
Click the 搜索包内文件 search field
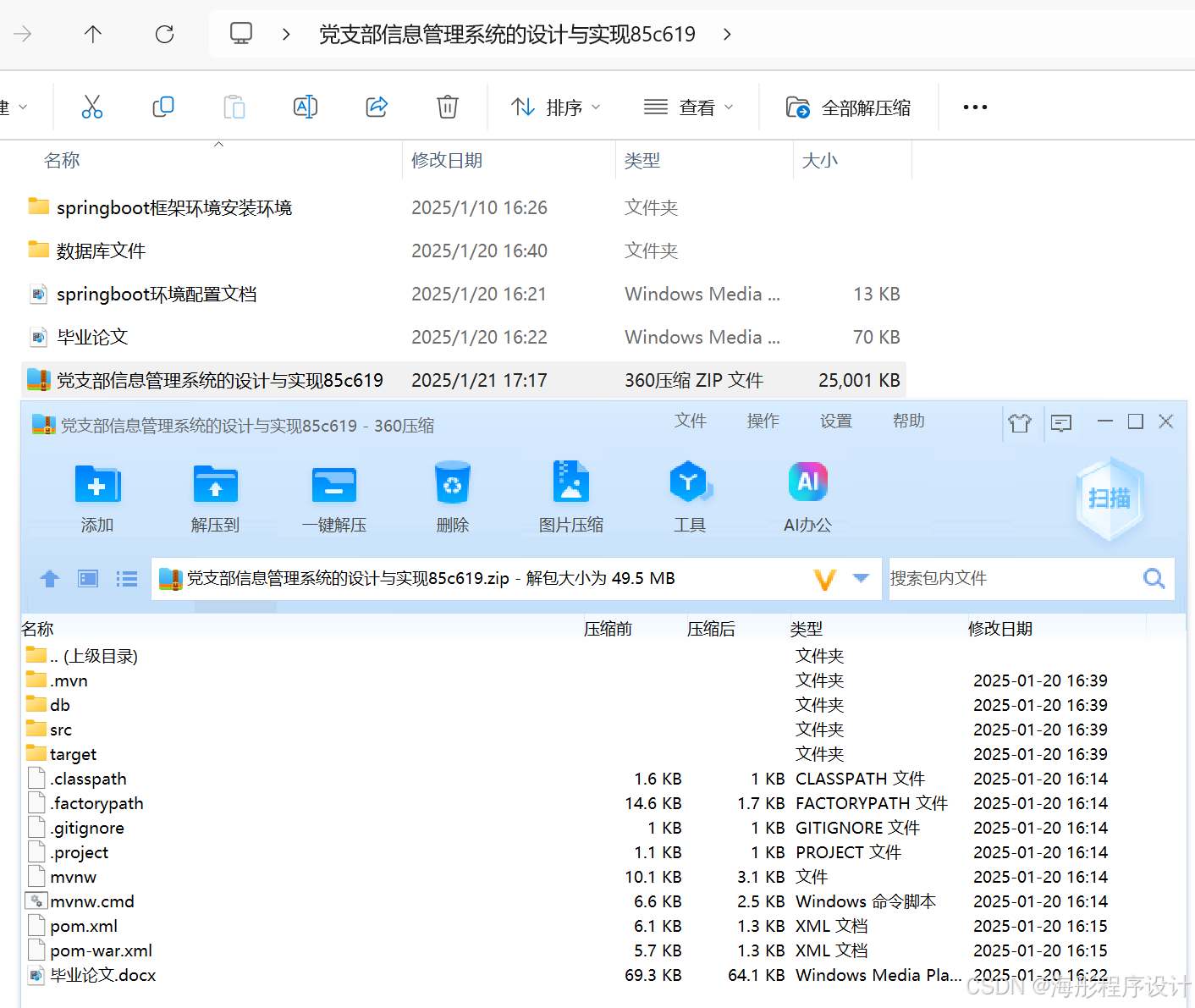[1012, 578]
